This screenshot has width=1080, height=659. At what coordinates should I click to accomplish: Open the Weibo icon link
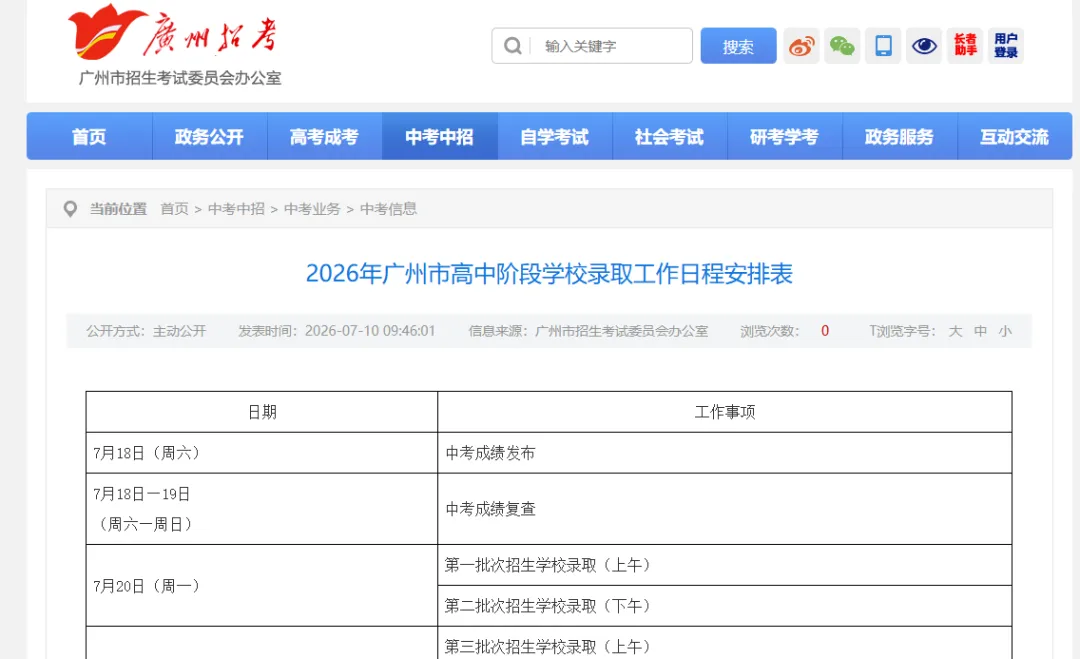[x=801, y=46]
